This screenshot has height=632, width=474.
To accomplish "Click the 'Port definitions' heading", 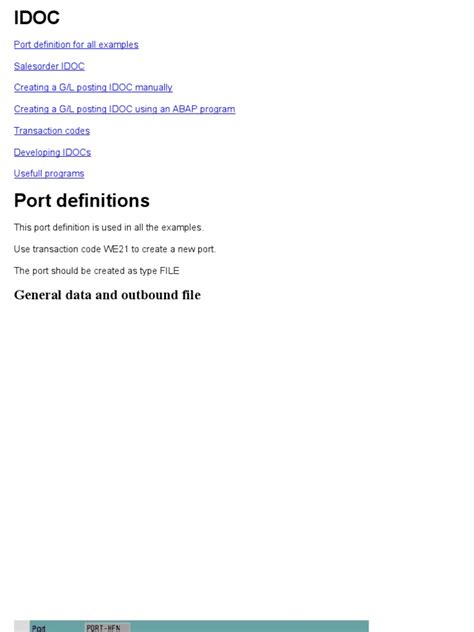I will pos(82,201).
